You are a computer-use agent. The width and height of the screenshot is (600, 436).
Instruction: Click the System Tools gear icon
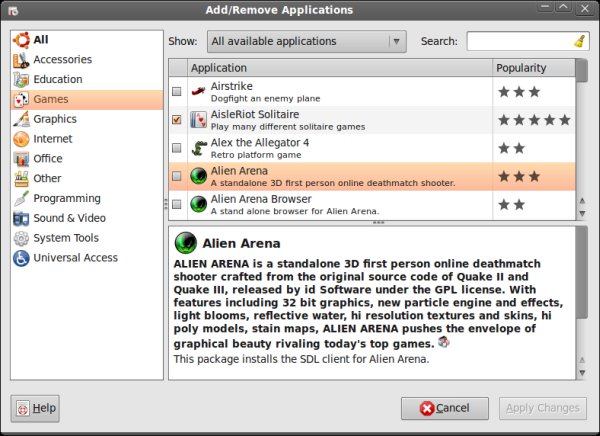pyautogui.click(x=20, y=238)
